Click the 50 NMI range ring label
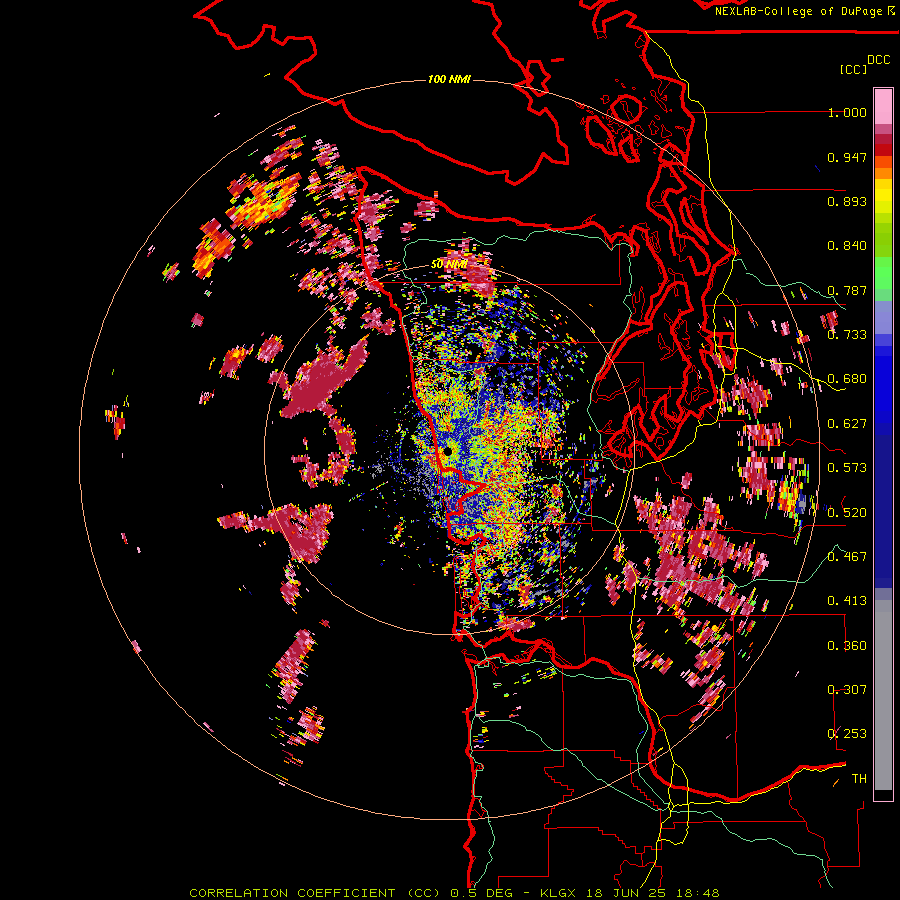 pyautogui.click(x=449, y=264)
